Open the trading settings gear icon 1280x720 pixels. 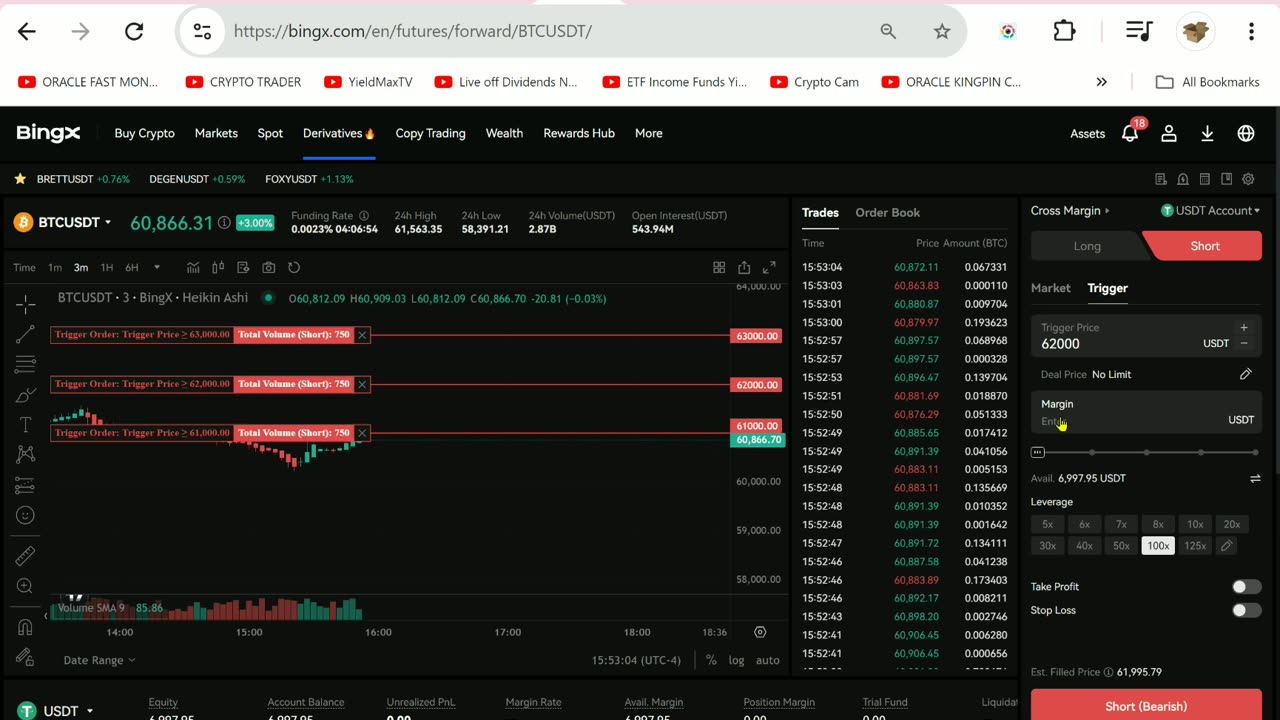[x=1248, y=179]
